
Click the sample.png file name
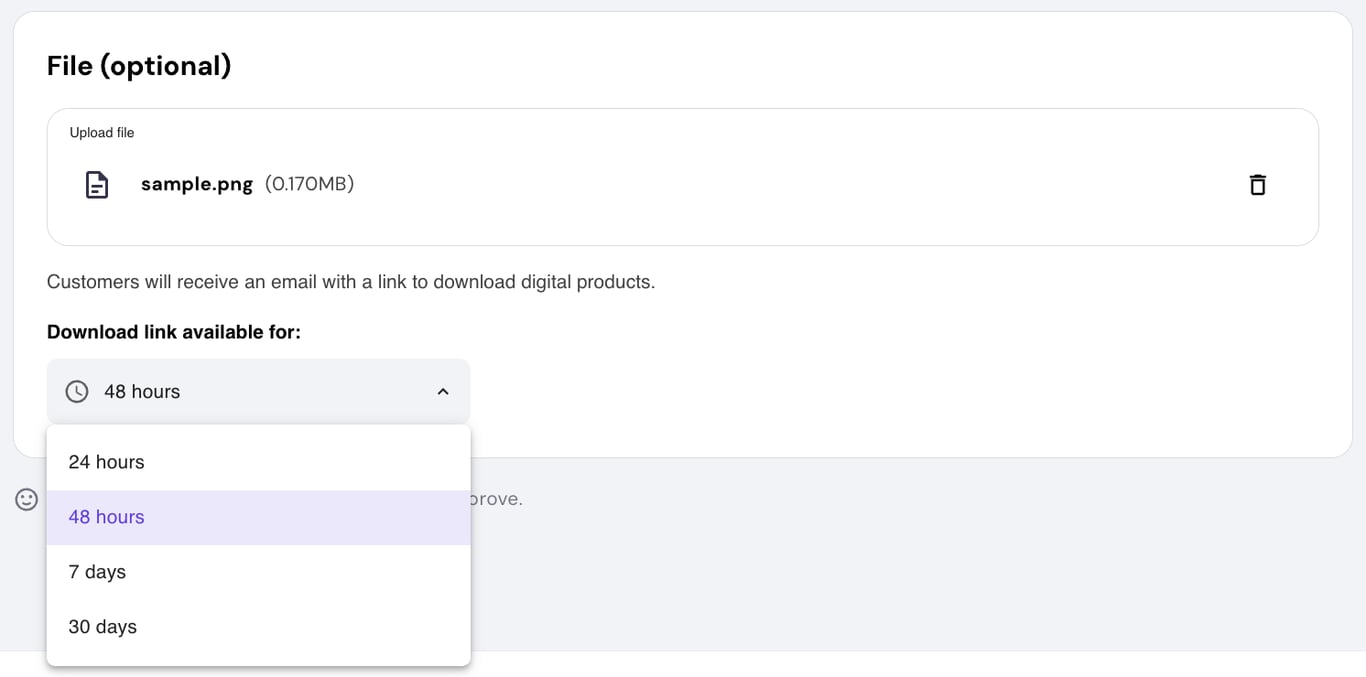tap(197, 184)
